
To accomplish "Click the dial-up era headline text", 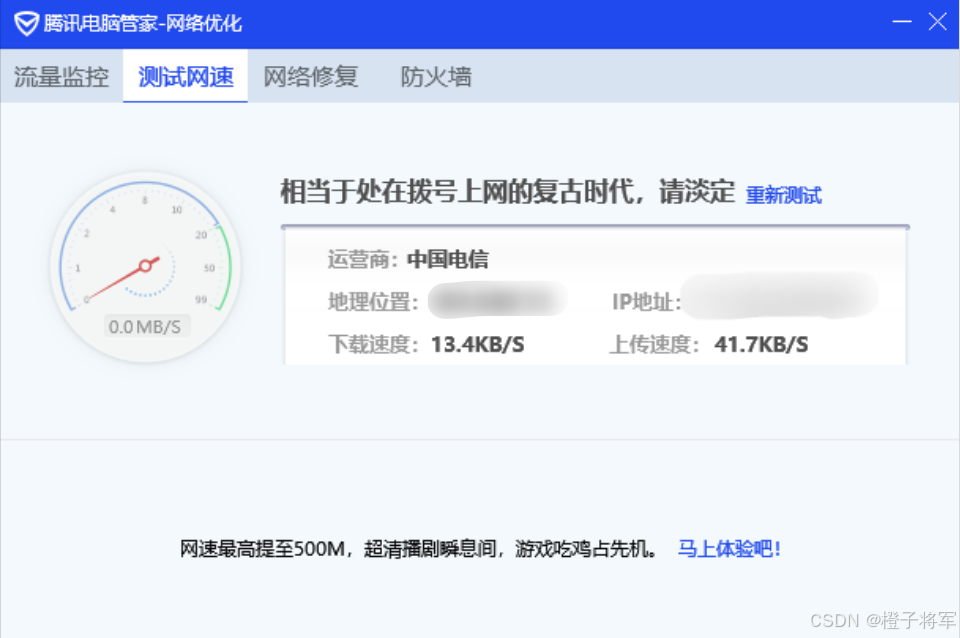I will (x=508, y=192).
